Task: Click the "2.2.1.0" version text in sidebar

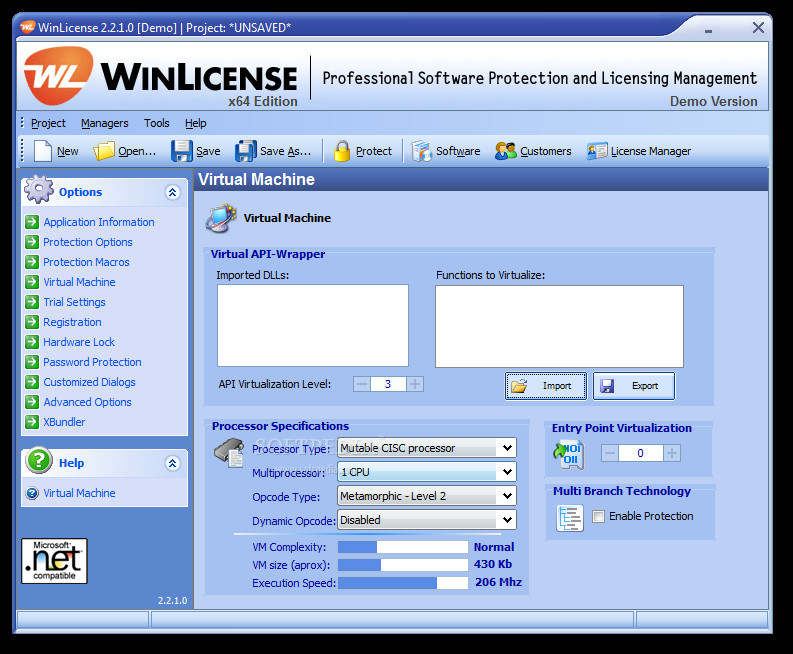Action: [172, 600]
